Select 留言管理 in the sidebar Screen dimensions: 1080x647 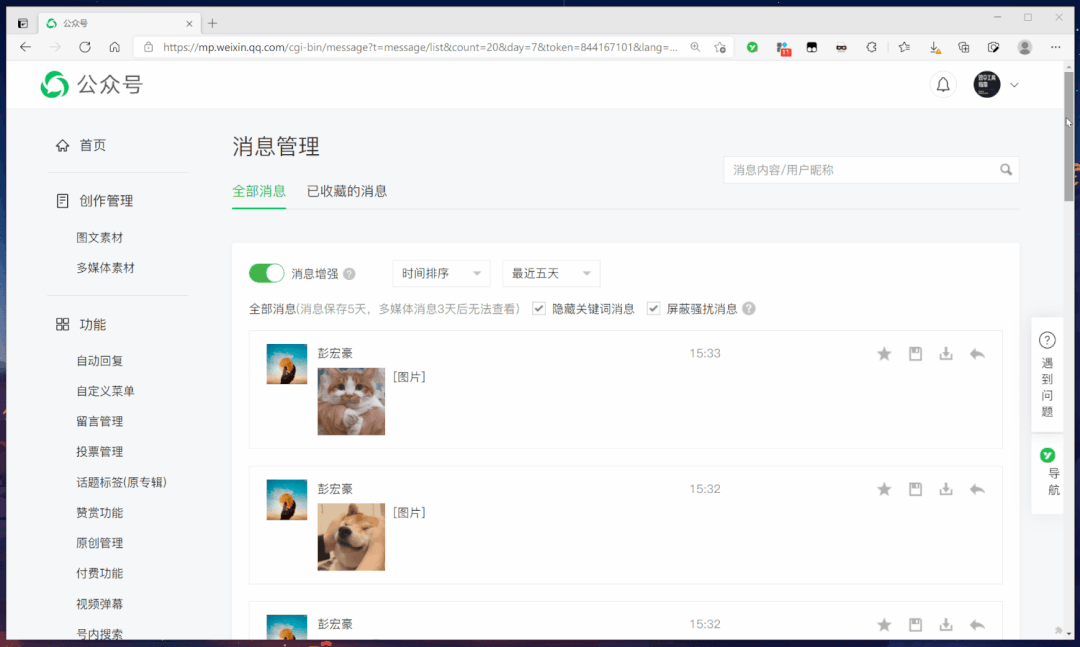[x=100, y=421]
